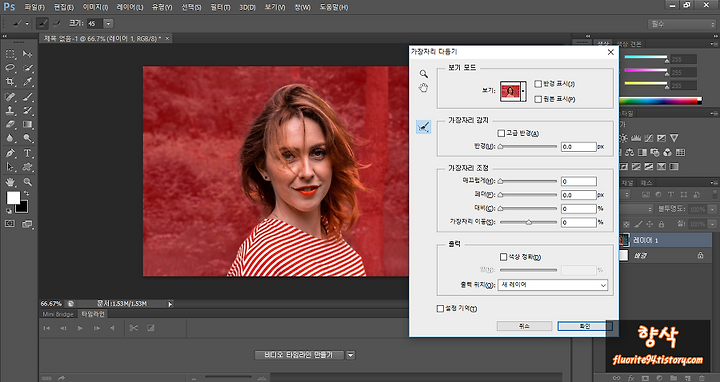This screenshot has width=720, height=382.
Task: Open the 필터(T) menu
Action: tap(220, 7)
